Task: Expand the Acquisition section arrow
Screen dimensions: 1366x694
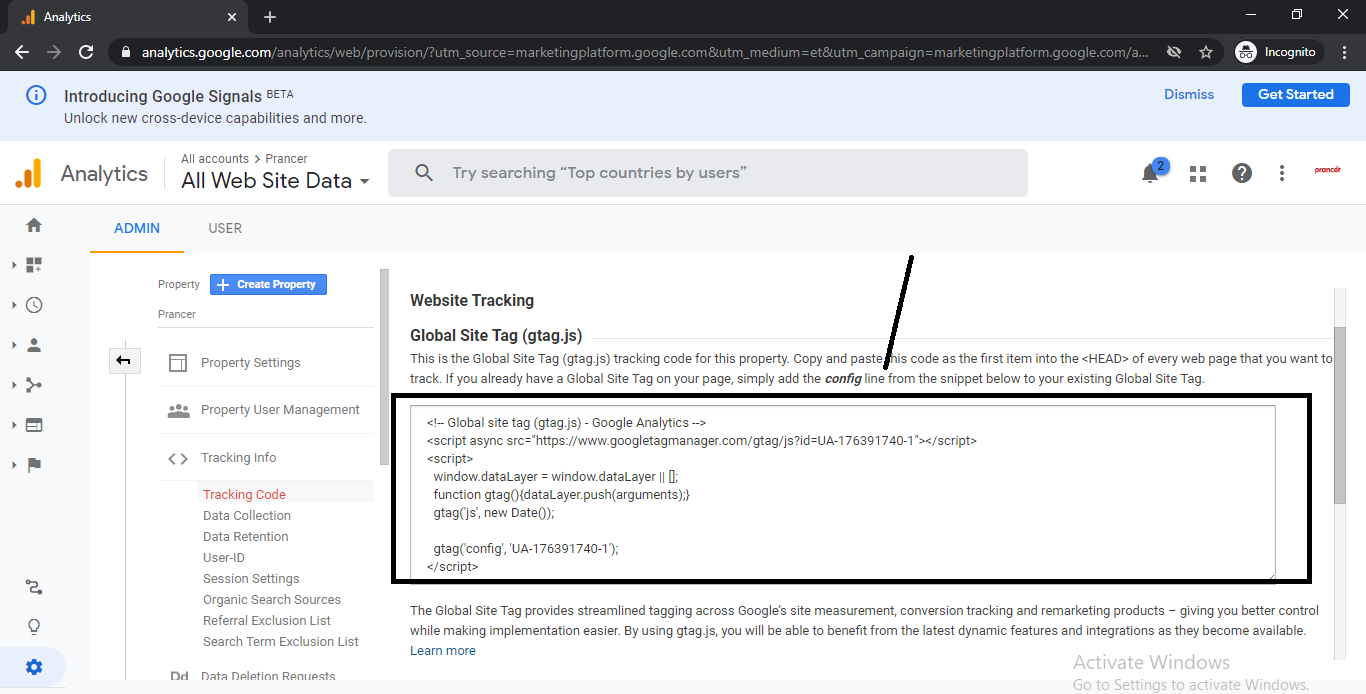Action: (x=14, y=385)
